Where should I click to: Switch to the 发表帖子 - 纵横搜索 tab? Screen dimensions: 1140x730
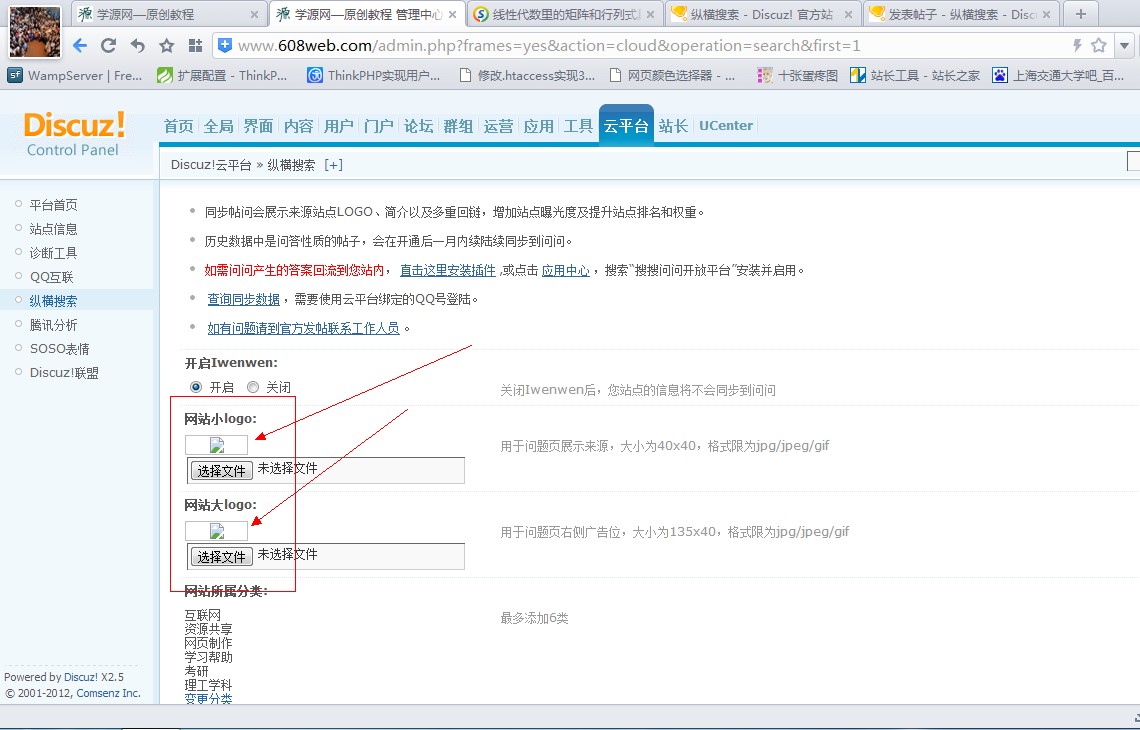pos(961,15)
